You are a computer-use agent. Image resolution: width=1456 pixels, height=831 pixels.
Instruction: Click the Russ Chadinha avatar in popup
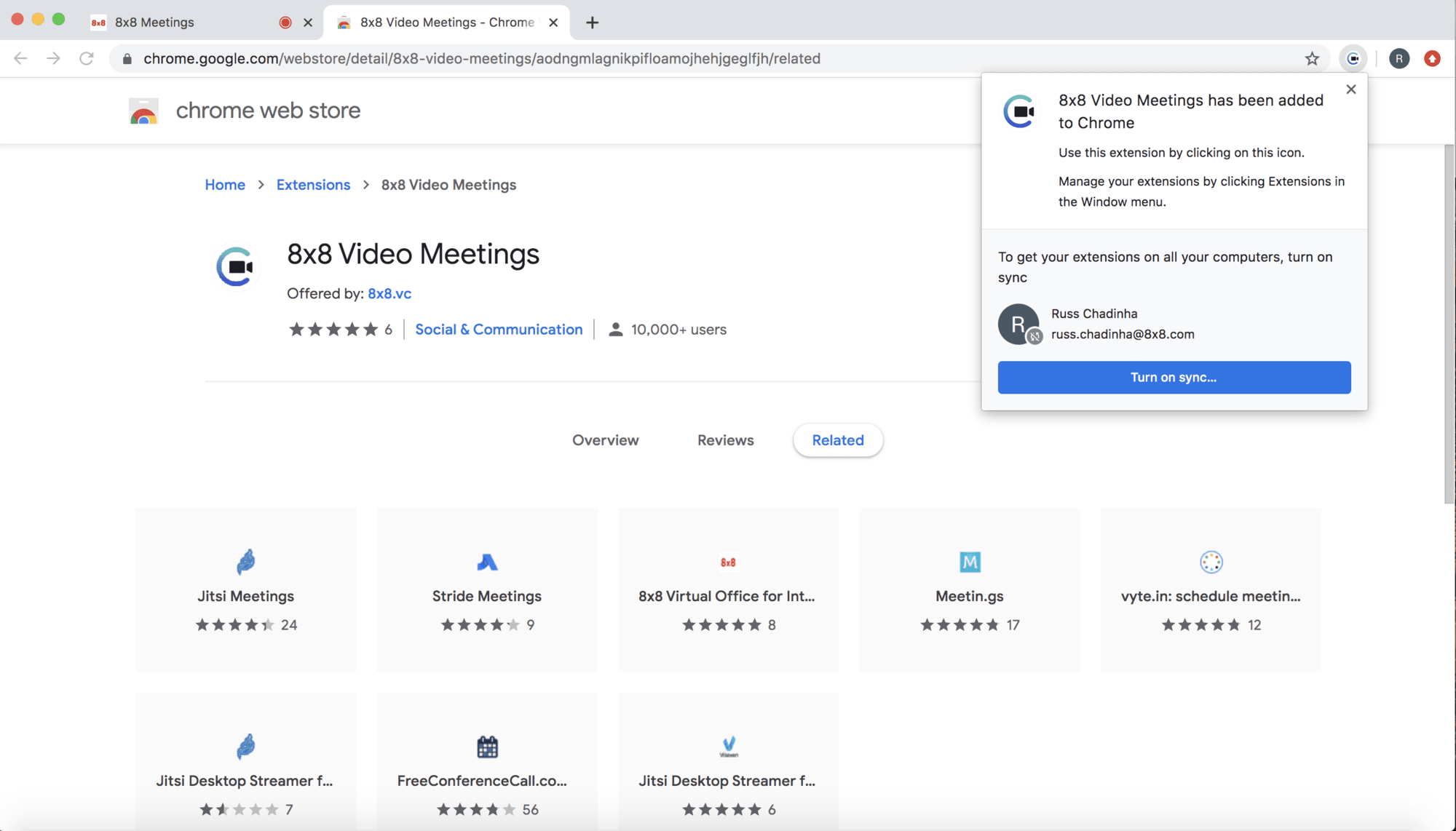point(1018,324)
